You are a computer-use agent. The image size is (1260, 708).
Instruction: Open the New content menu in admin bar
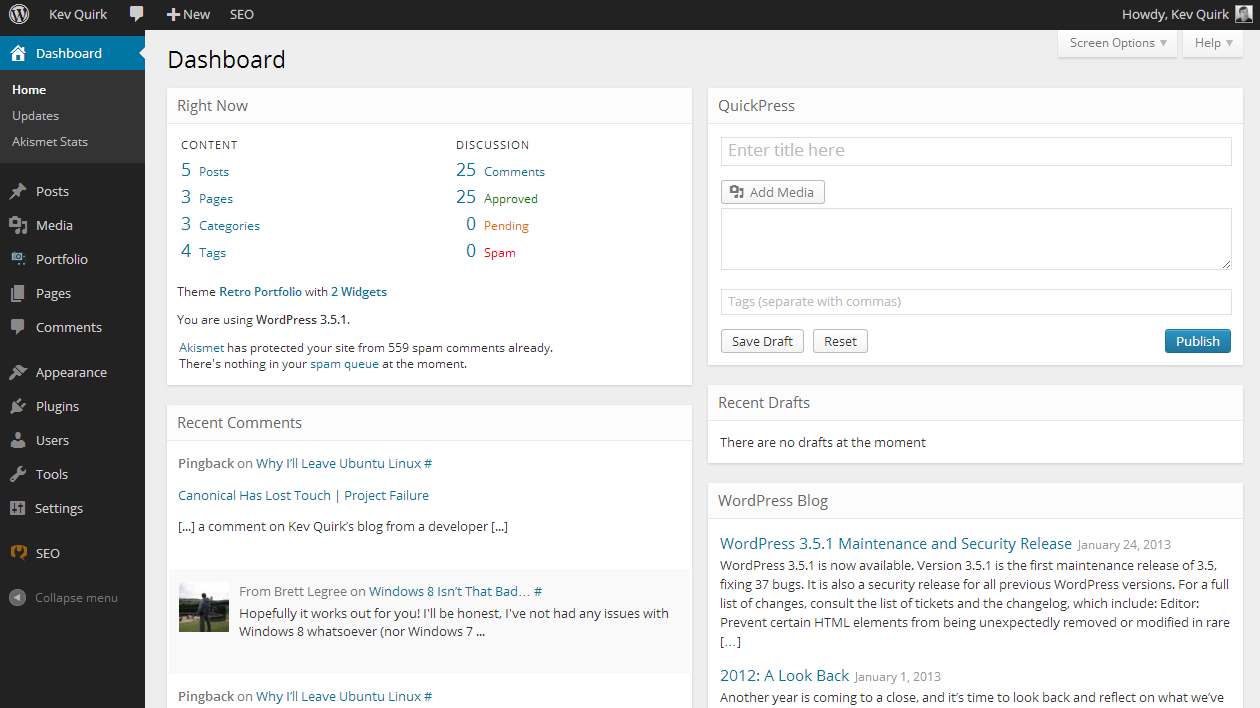tap(188, 15)
